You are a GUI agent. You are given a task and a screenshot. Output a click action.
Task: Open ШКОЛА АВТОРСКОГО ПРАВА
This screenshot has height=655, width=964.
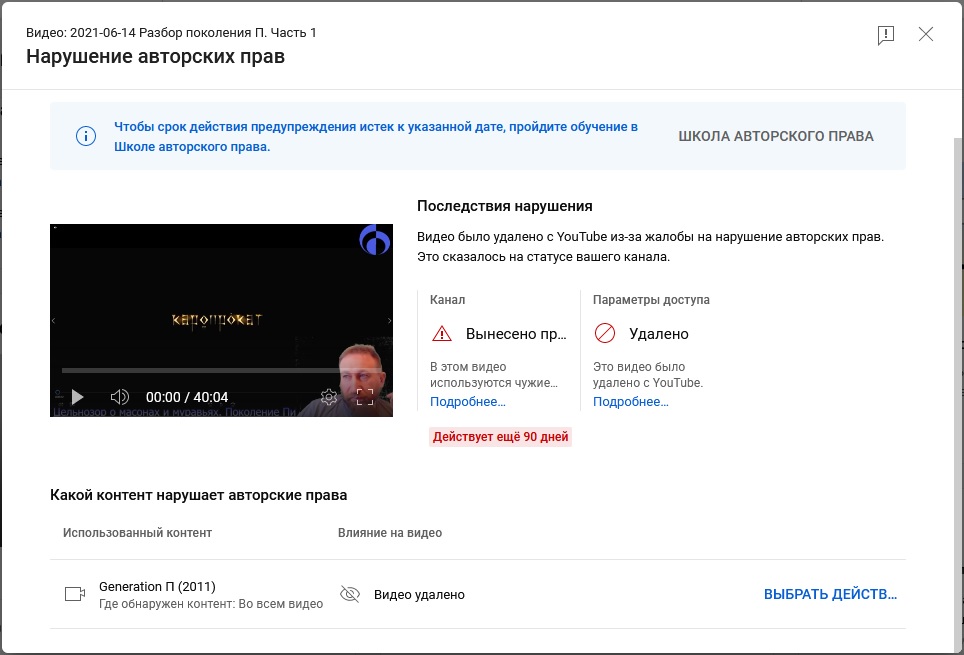pos(776,136)
